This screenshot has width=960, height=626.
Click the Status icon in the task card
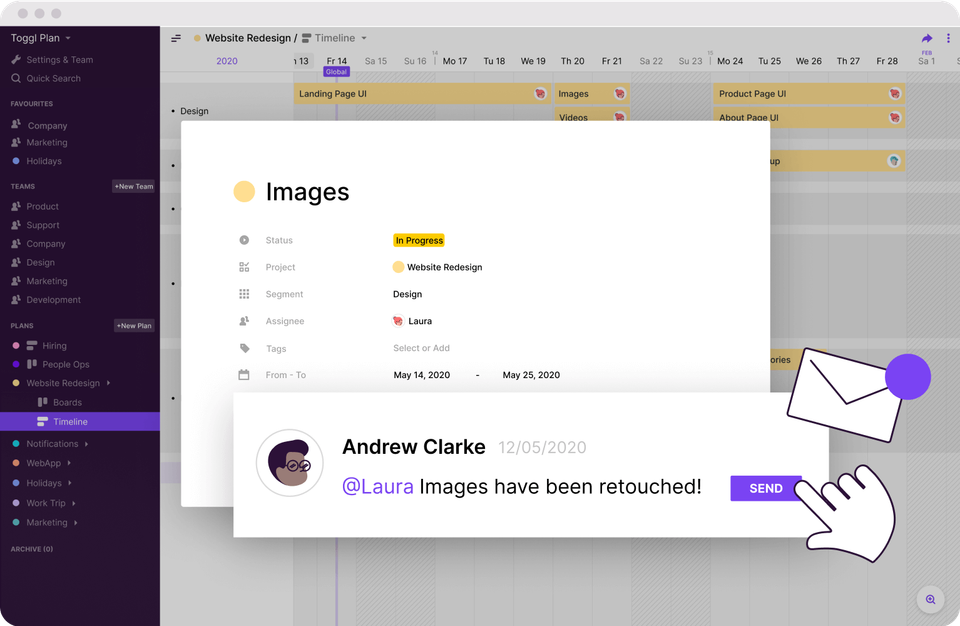point(243,240)
